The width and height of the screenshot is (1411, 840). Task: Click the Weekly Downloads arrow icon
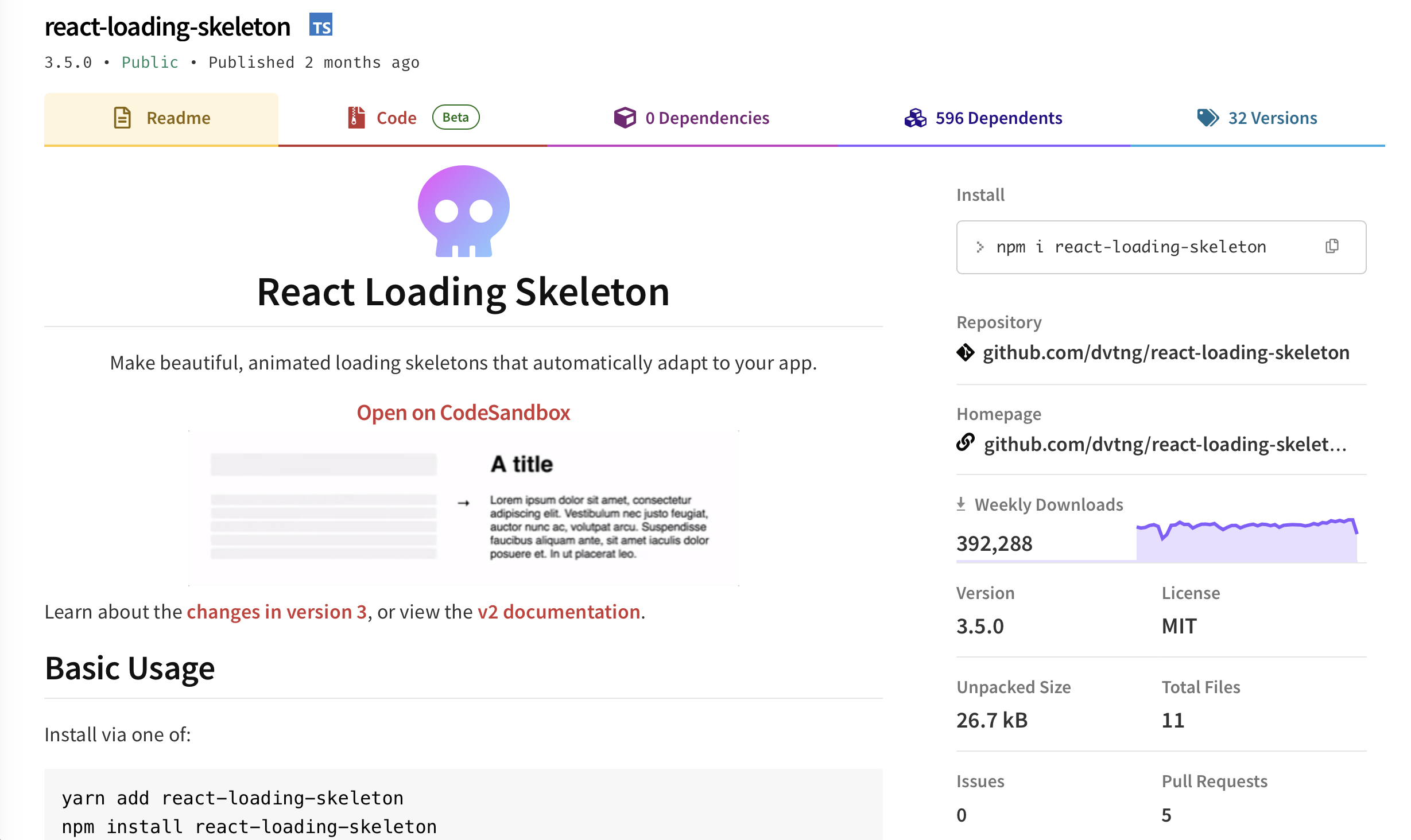(x=961, y=504)
